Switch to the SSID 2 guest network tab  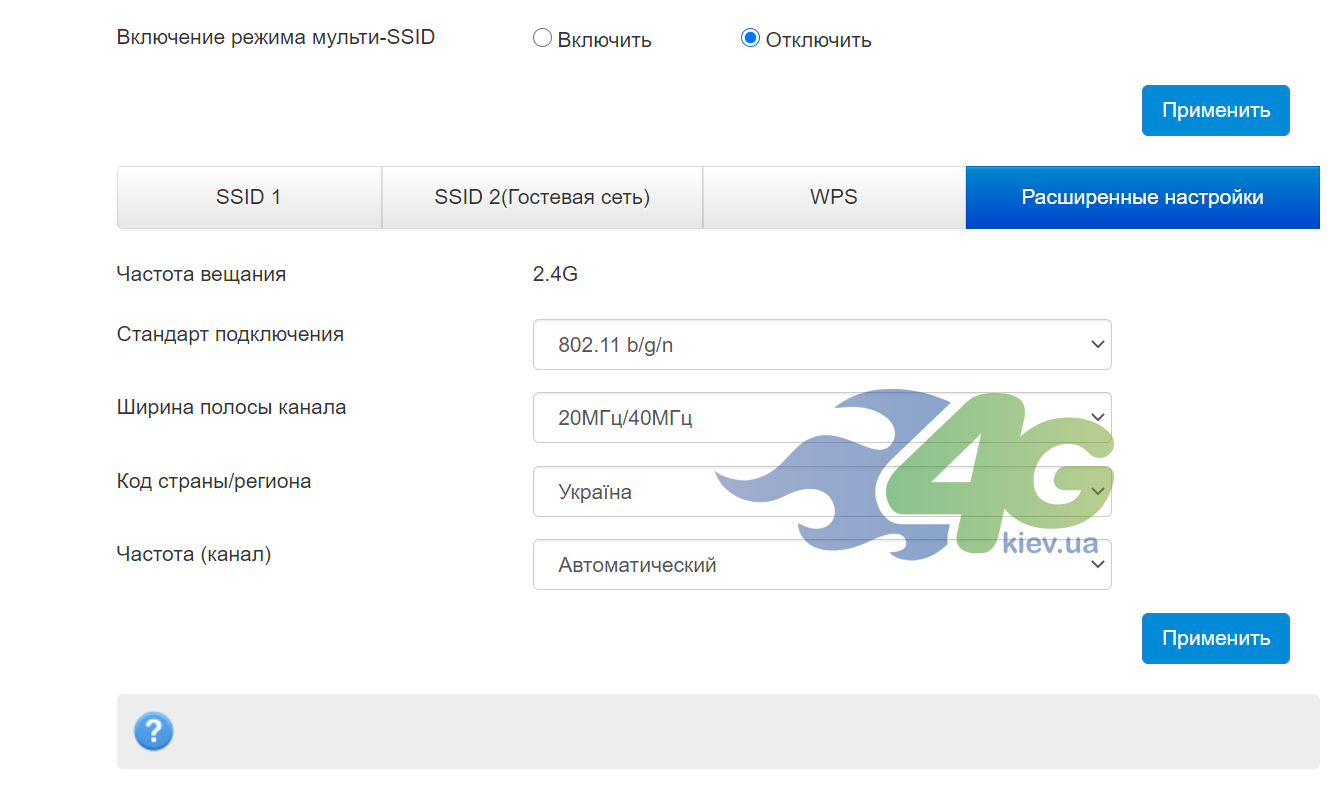pos(542,197)
